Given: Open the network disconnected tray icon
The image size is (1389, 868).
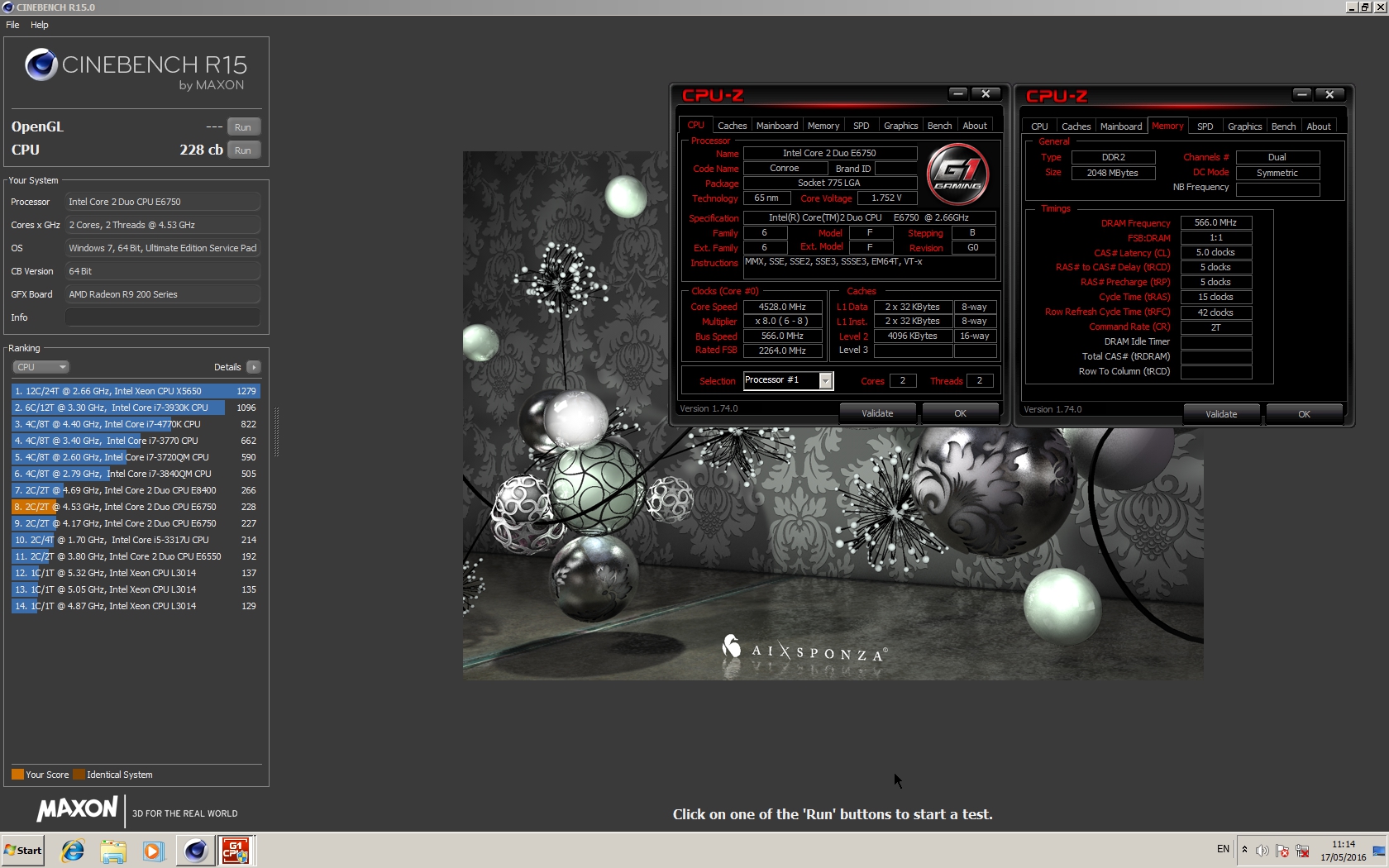Looking at the screenshot, I should point(1302,850).
